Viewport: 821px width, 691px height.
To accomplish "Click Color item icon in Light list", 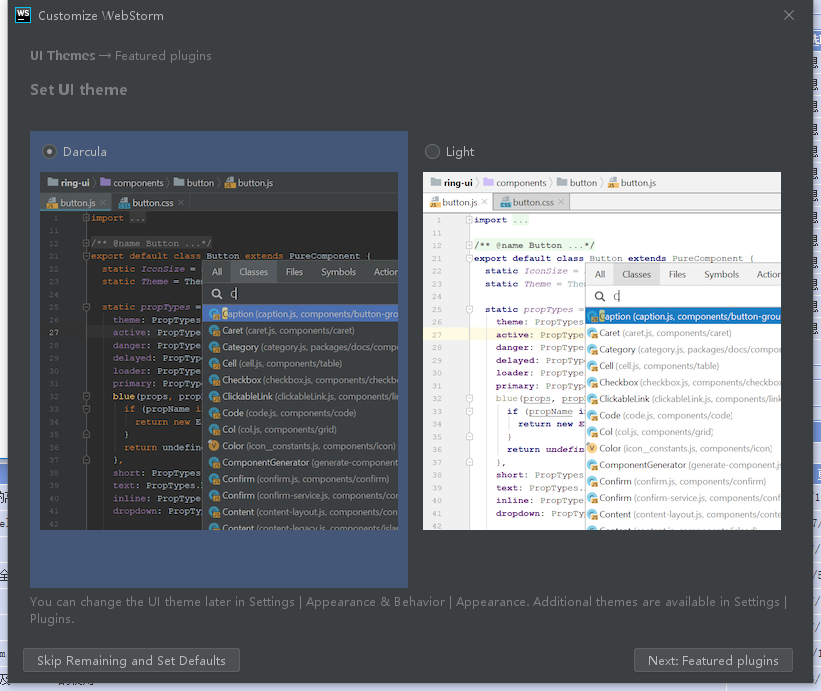I will click(x=592, y=449).
